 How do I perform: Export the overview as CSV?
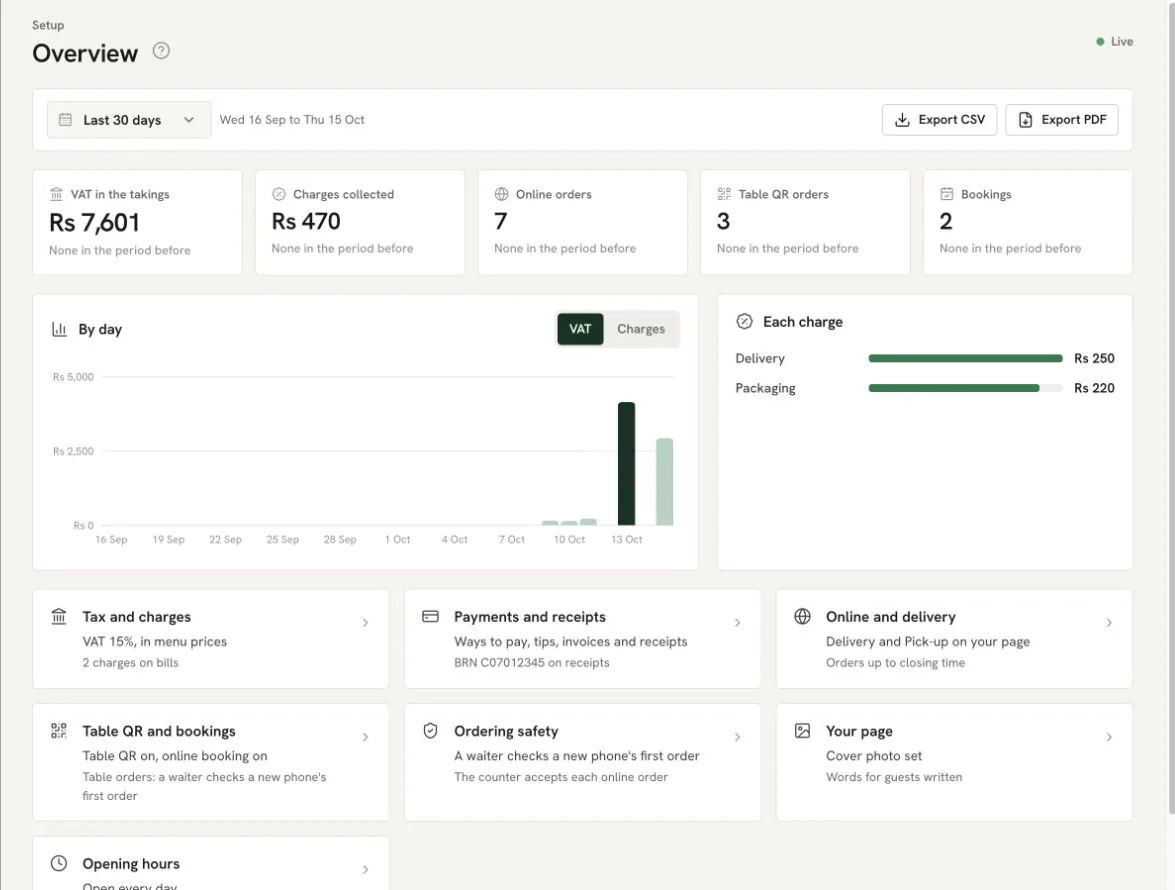940,120
